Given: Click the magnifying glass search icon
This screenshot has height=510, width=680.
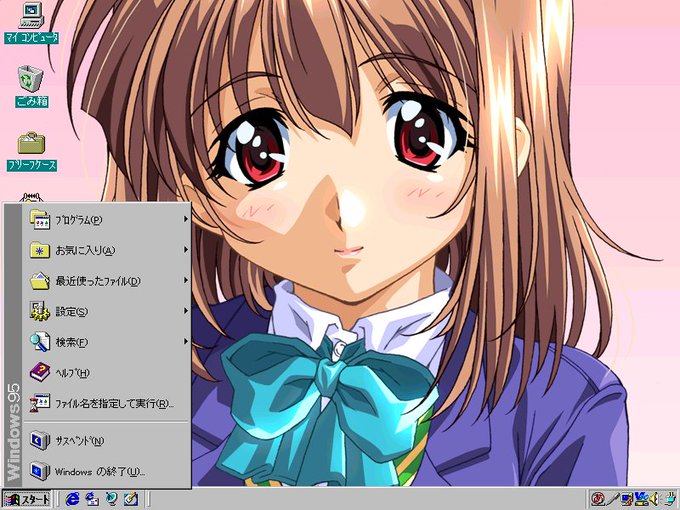Looking at the screenshot, I should point(40,342).
